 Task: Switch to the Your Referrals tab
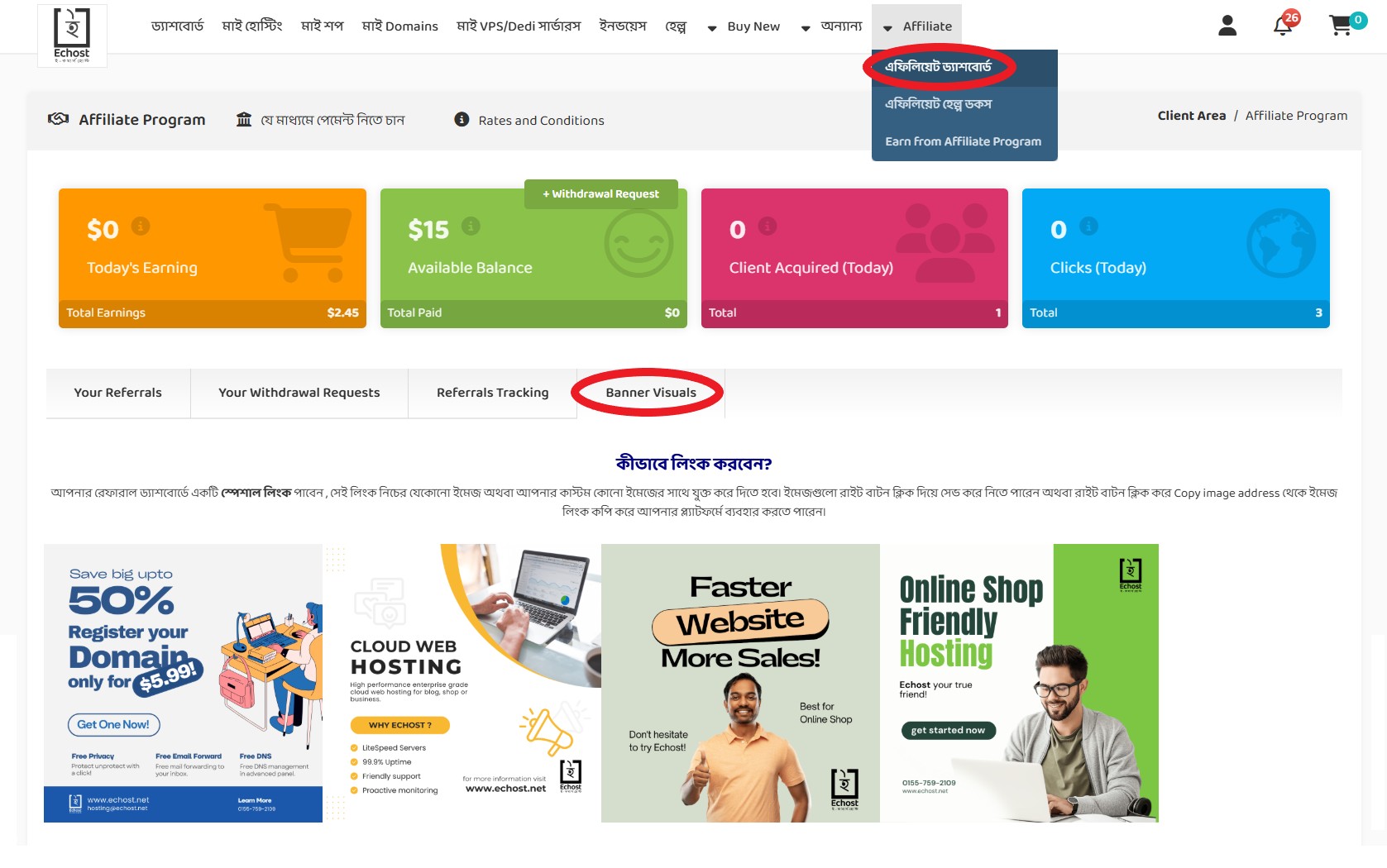(118, 393)
